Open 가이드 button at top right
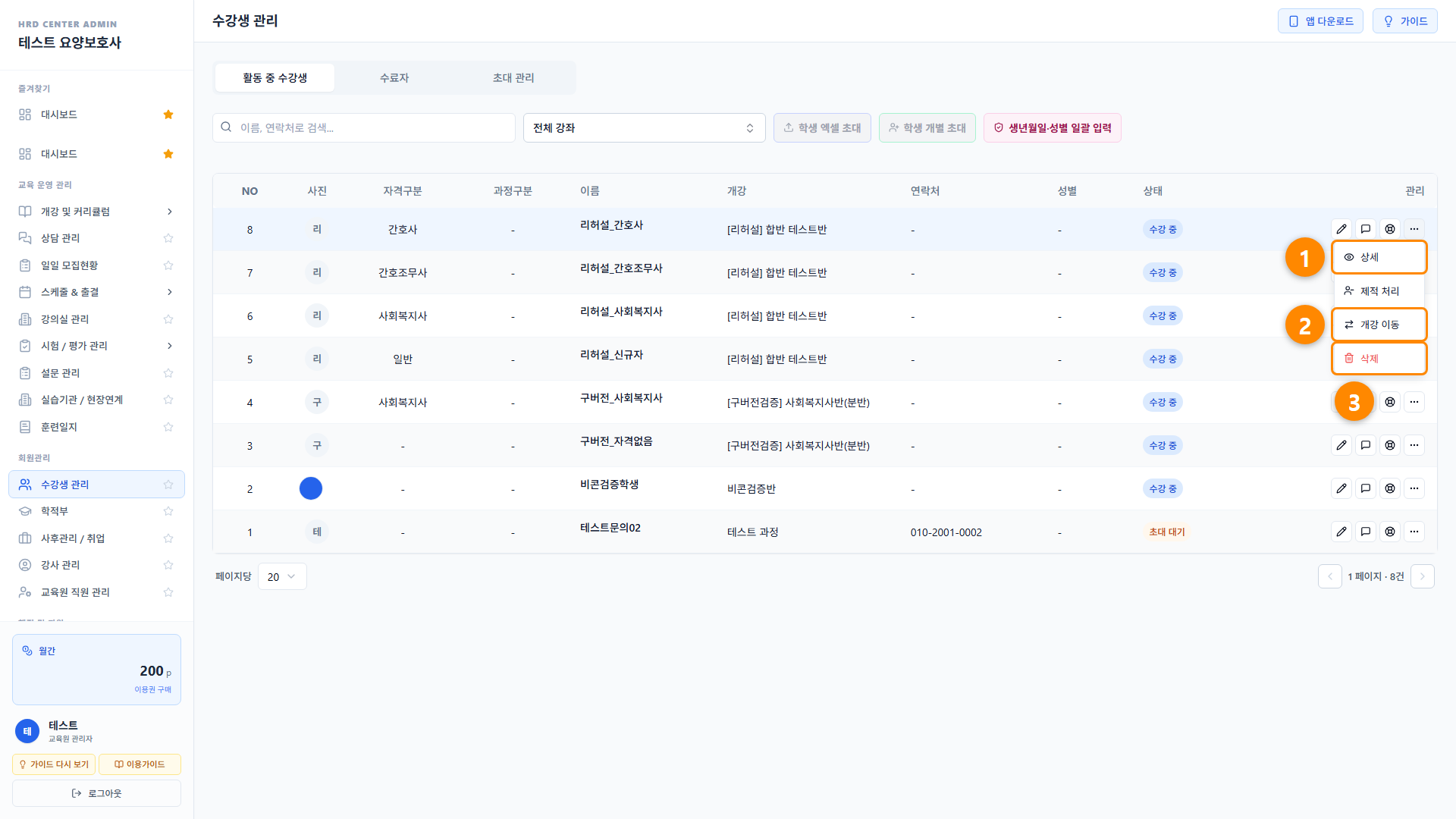Image resolution: width=1456 pixels, height=819 pixels. pyautogui.click(x=1404, y=21)
